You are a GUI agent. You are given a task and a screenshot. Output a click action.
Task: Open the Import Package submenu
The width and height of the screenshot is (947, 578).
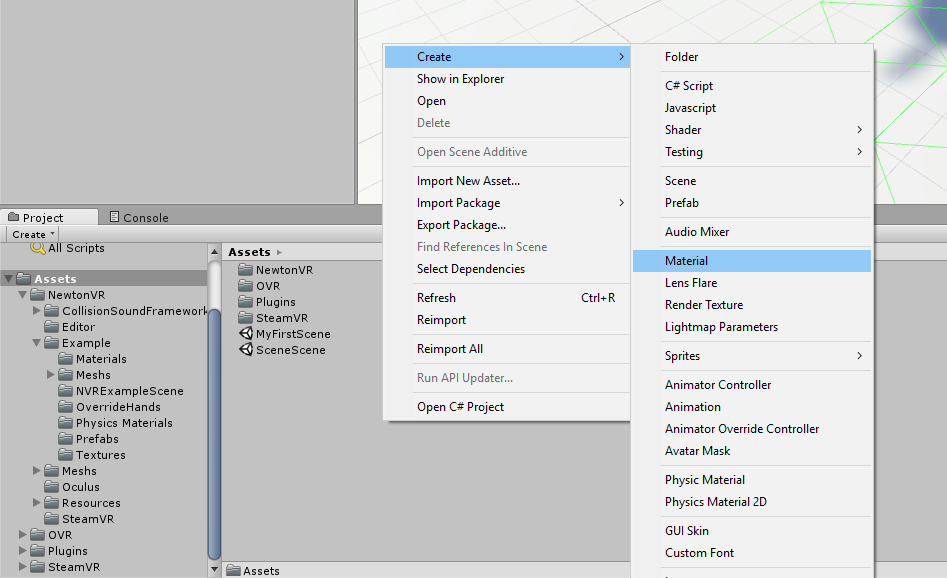tap(507, 203)
